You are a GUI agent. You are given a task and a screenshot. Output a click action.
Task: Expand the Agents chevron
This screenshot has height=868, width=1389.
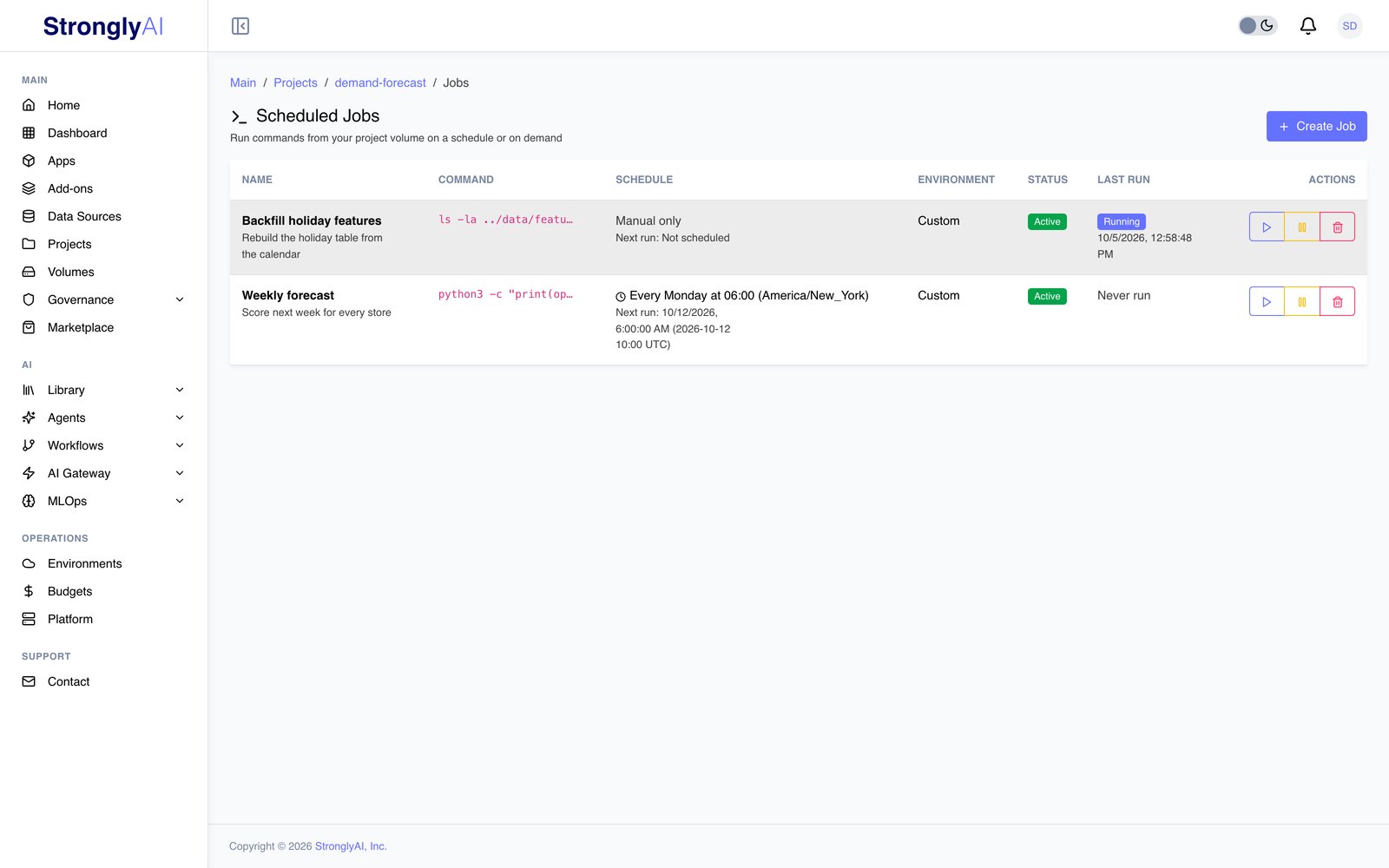180,418
